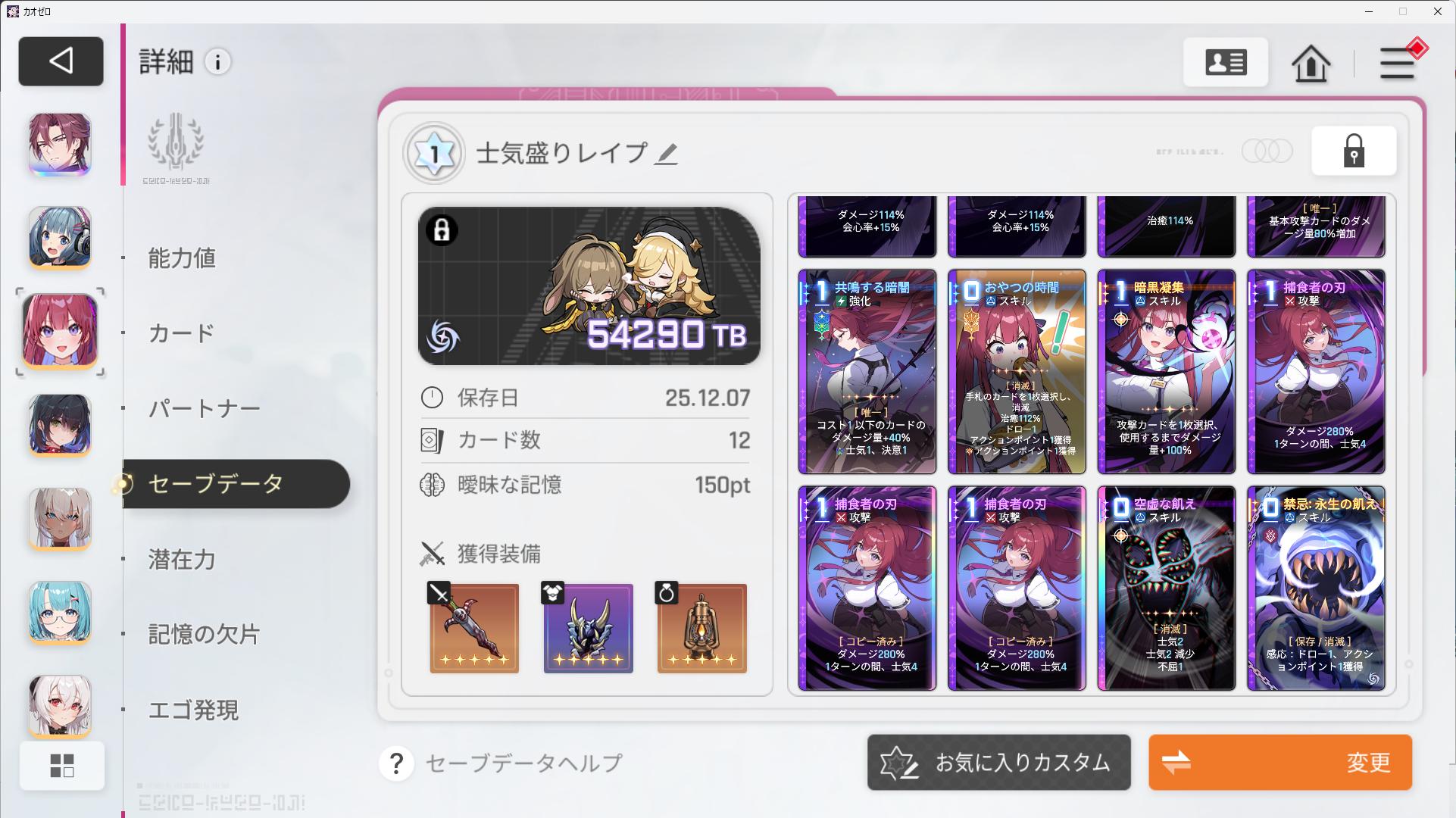Screen dimensions: 1456x818
Task: Open the hamburger menu with notification
Action: (1398, 62)
